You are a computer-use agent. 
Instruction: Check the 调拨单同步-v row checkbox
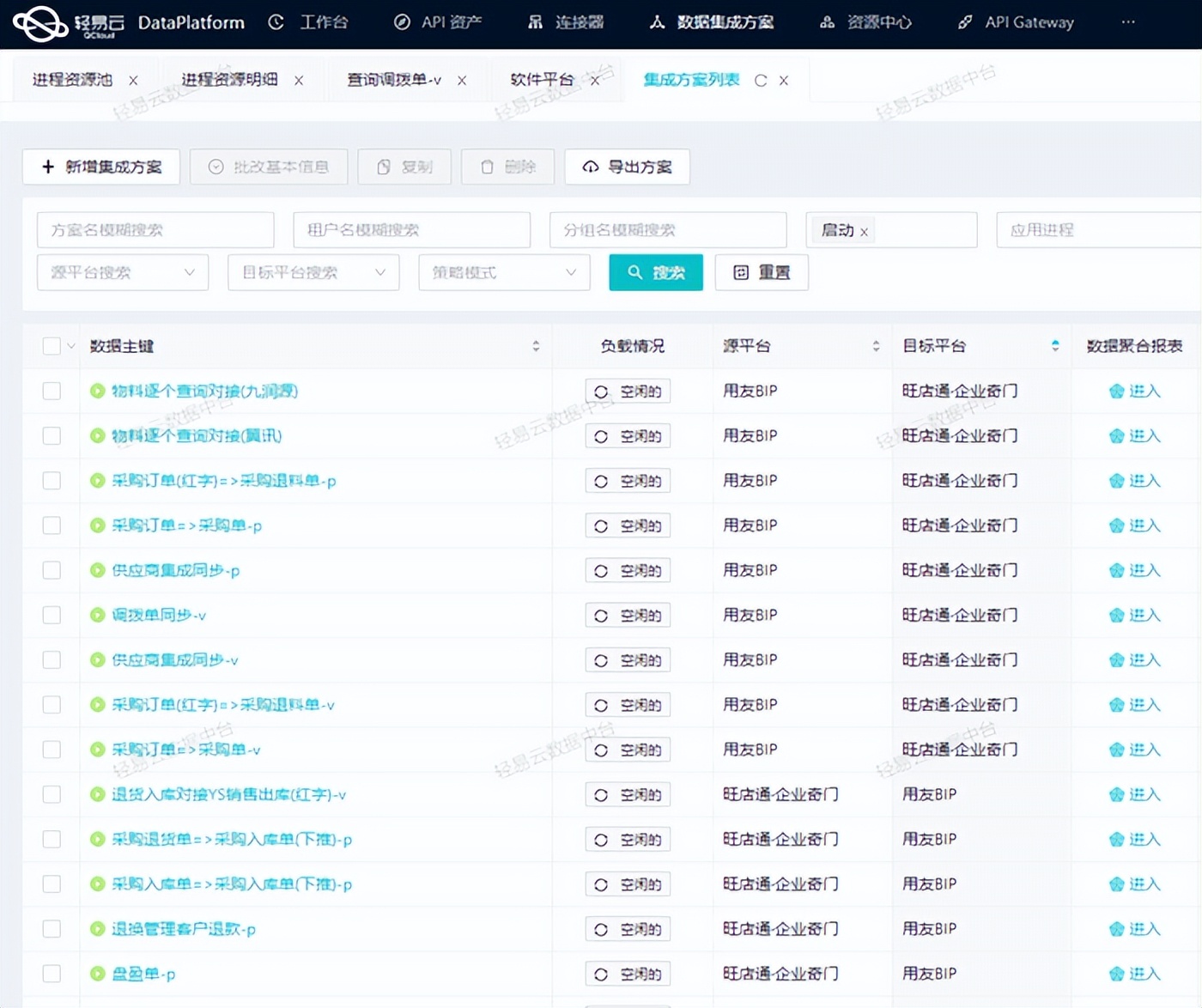[x=52, y=615]
